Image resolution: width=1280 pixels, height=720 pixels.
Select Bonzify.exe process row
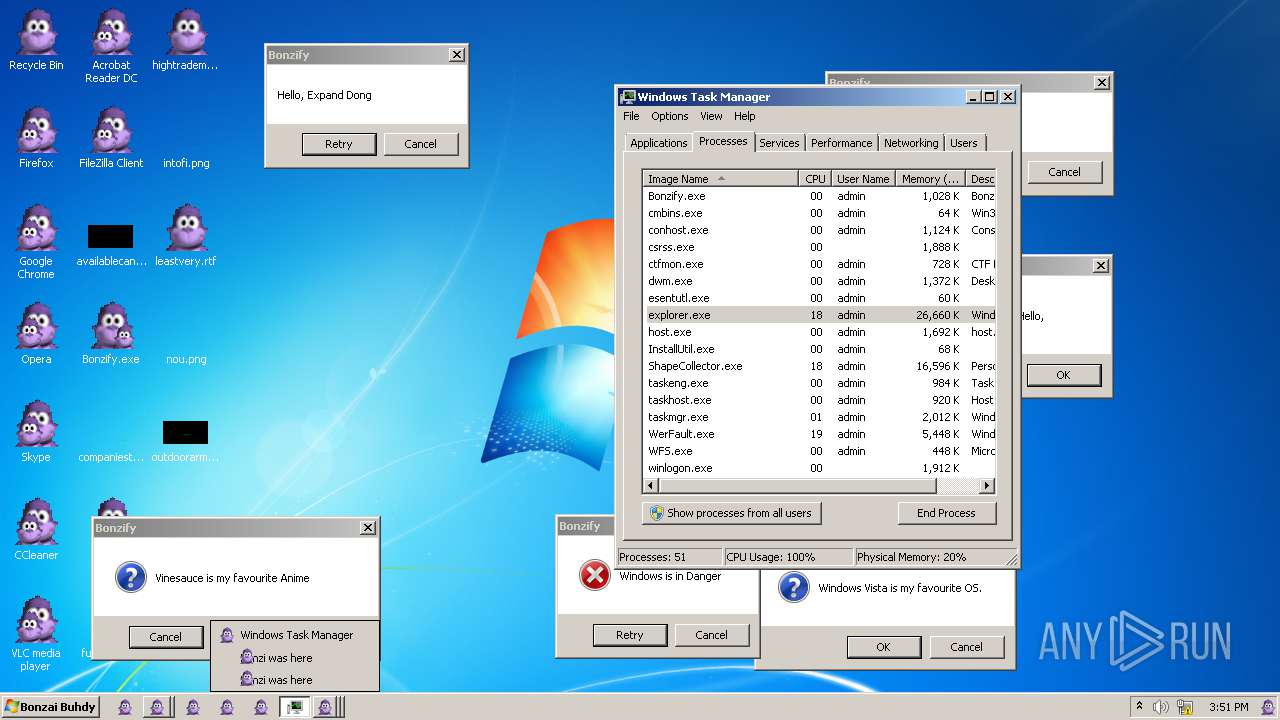click(819, 196)
